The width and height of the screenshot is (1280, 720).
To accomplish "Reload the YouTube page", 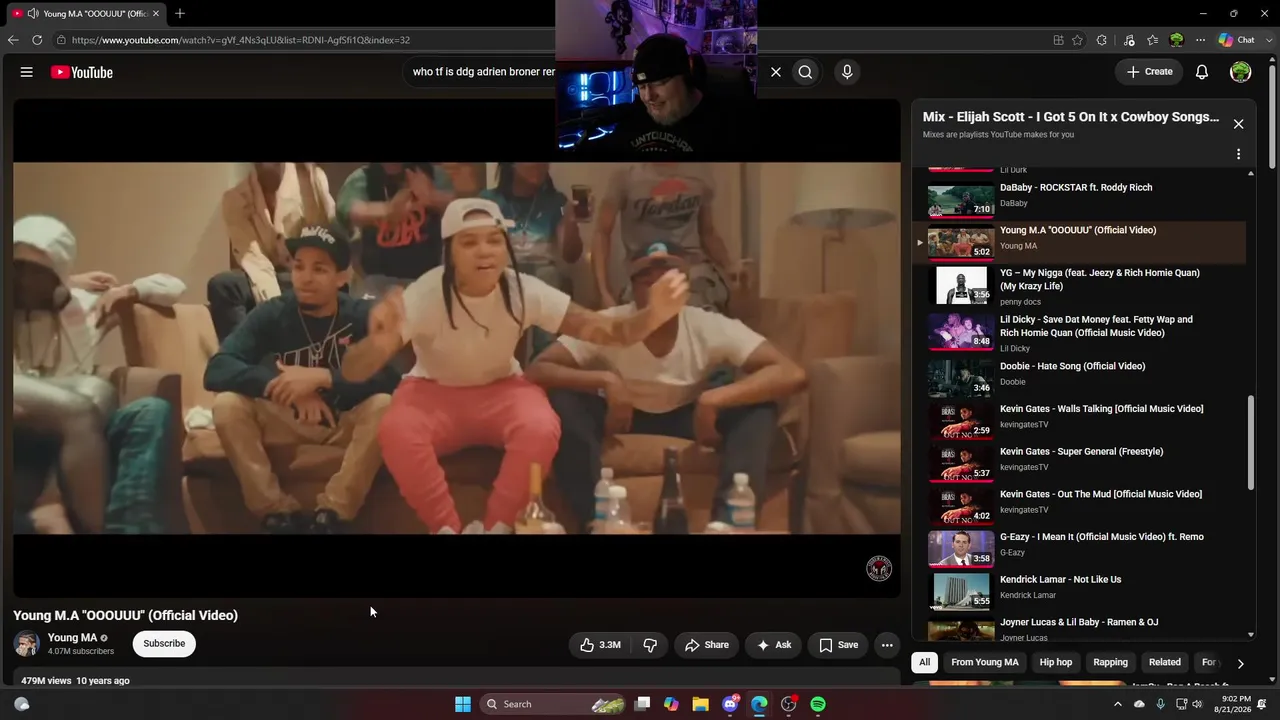I will coord(37,40).
